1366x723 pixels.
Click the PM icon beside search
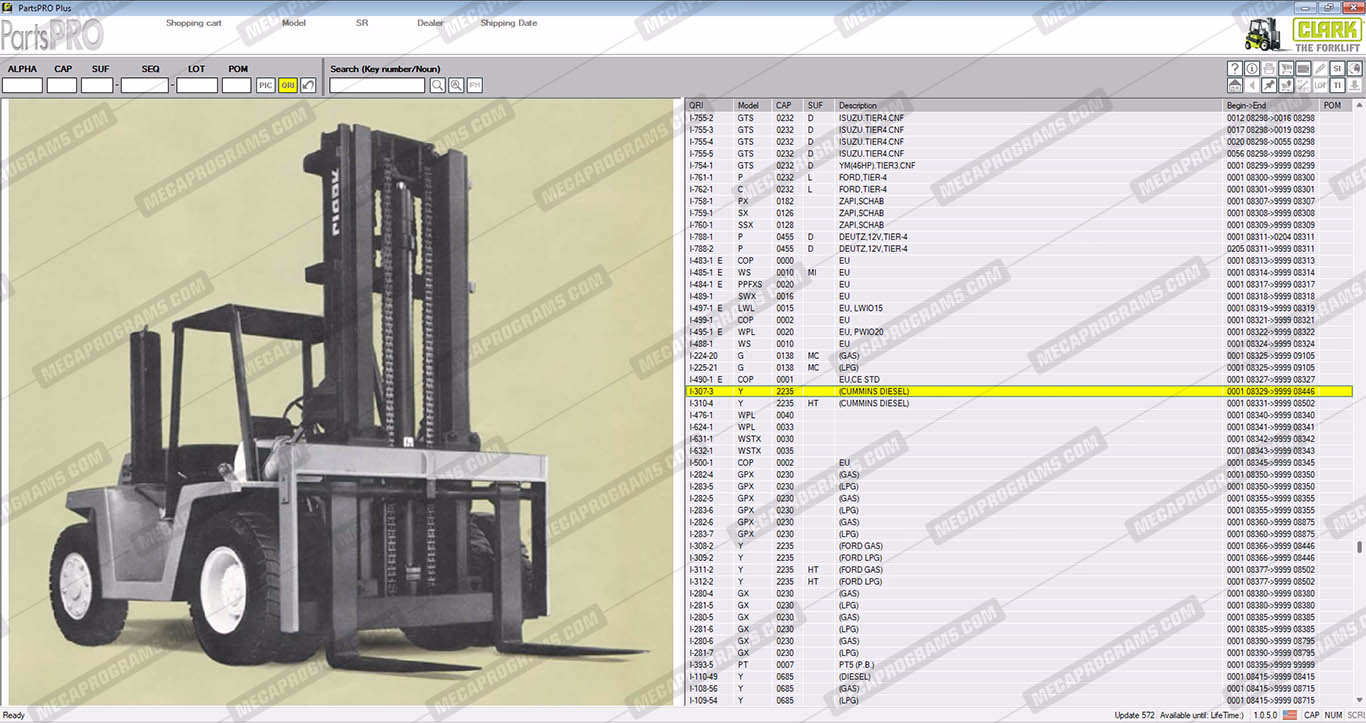[474, 85]
